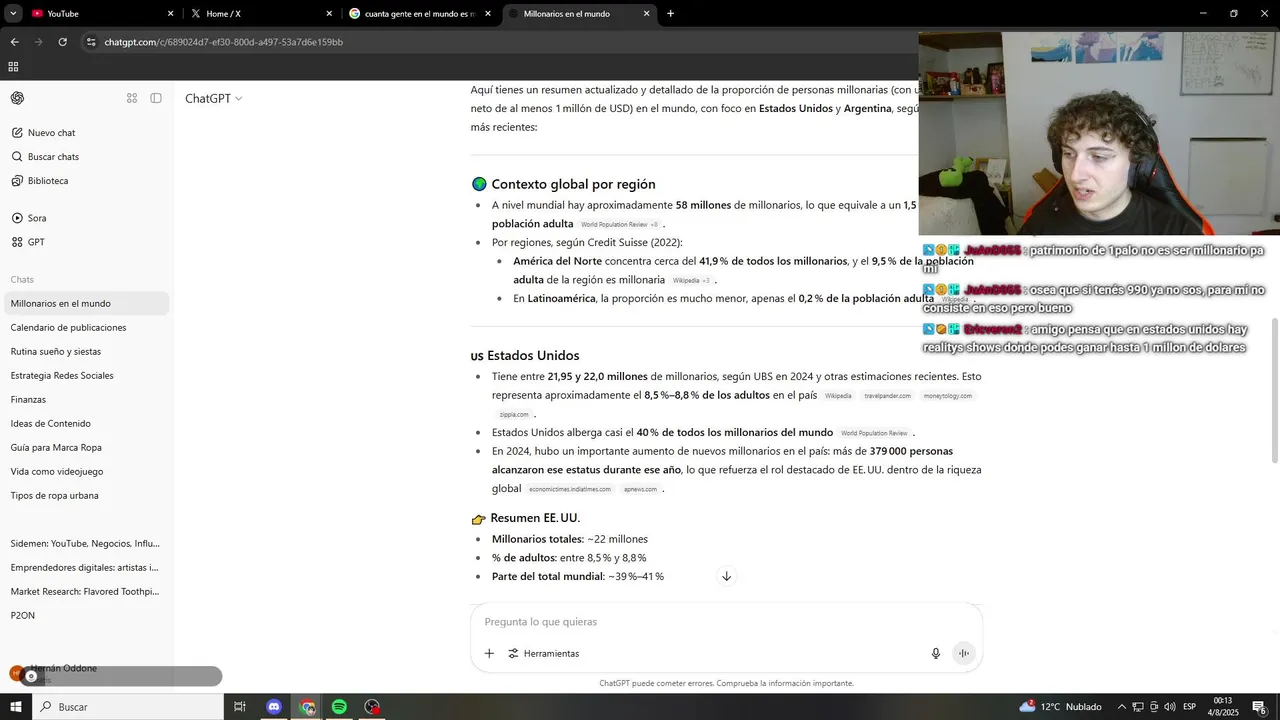Click the scroll-to-bottom arrow button
The width and height of the screenshot is (1280, 720).
726,576
